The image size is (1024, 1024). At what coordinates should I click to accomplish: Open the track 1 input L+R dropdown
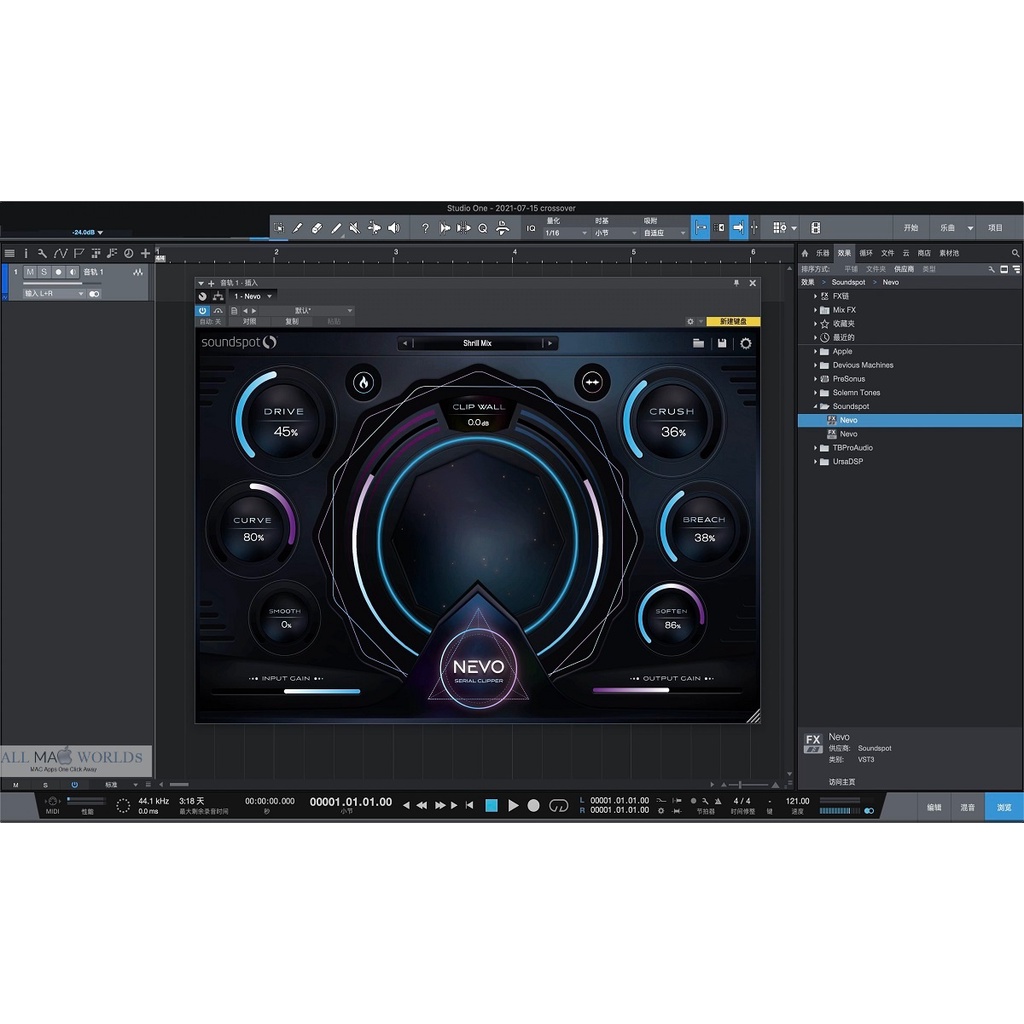pyautogui.click(x=54, y=294)
